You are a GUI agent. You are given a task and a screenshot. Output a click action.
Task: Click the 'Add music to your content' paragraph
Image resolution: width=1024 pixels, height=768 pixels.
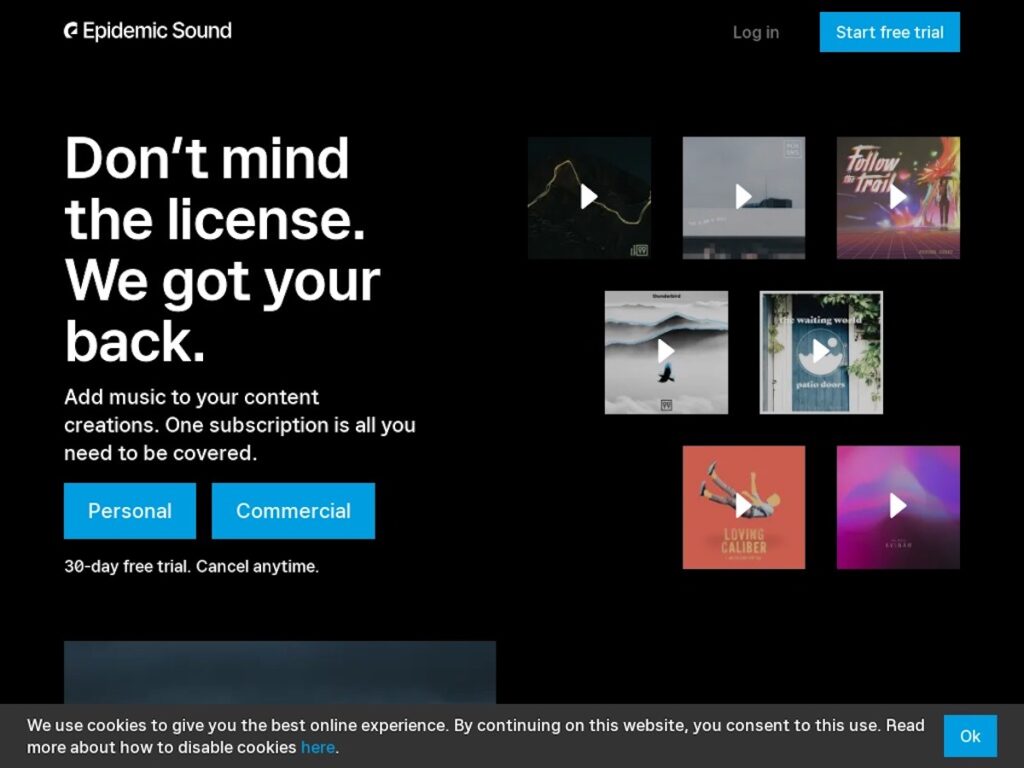click(x=240, y=424)
